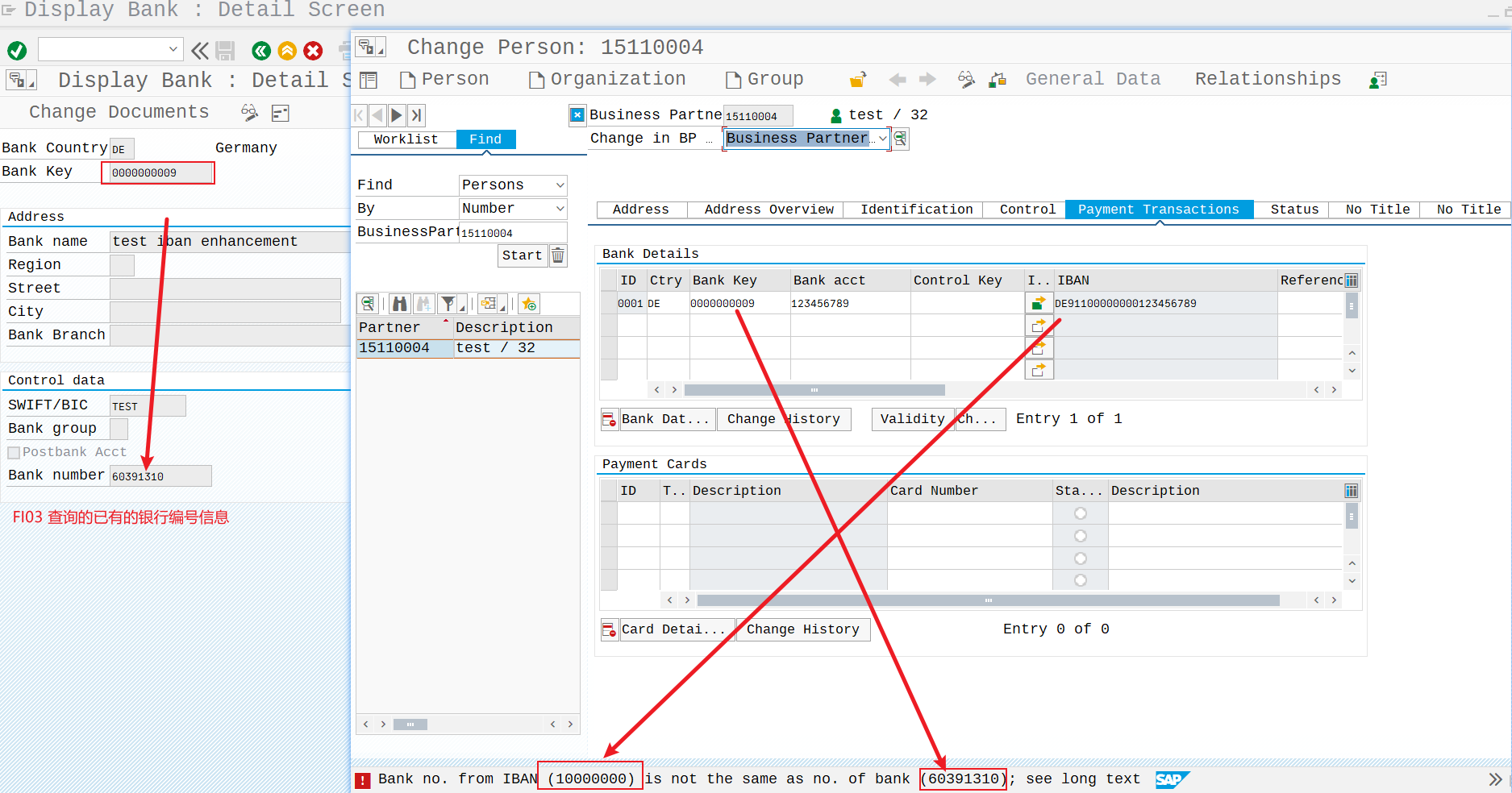Switch to the Control tab
Image resolution: width=1512 pixels, height=793 pixels.
[1027, 210]
